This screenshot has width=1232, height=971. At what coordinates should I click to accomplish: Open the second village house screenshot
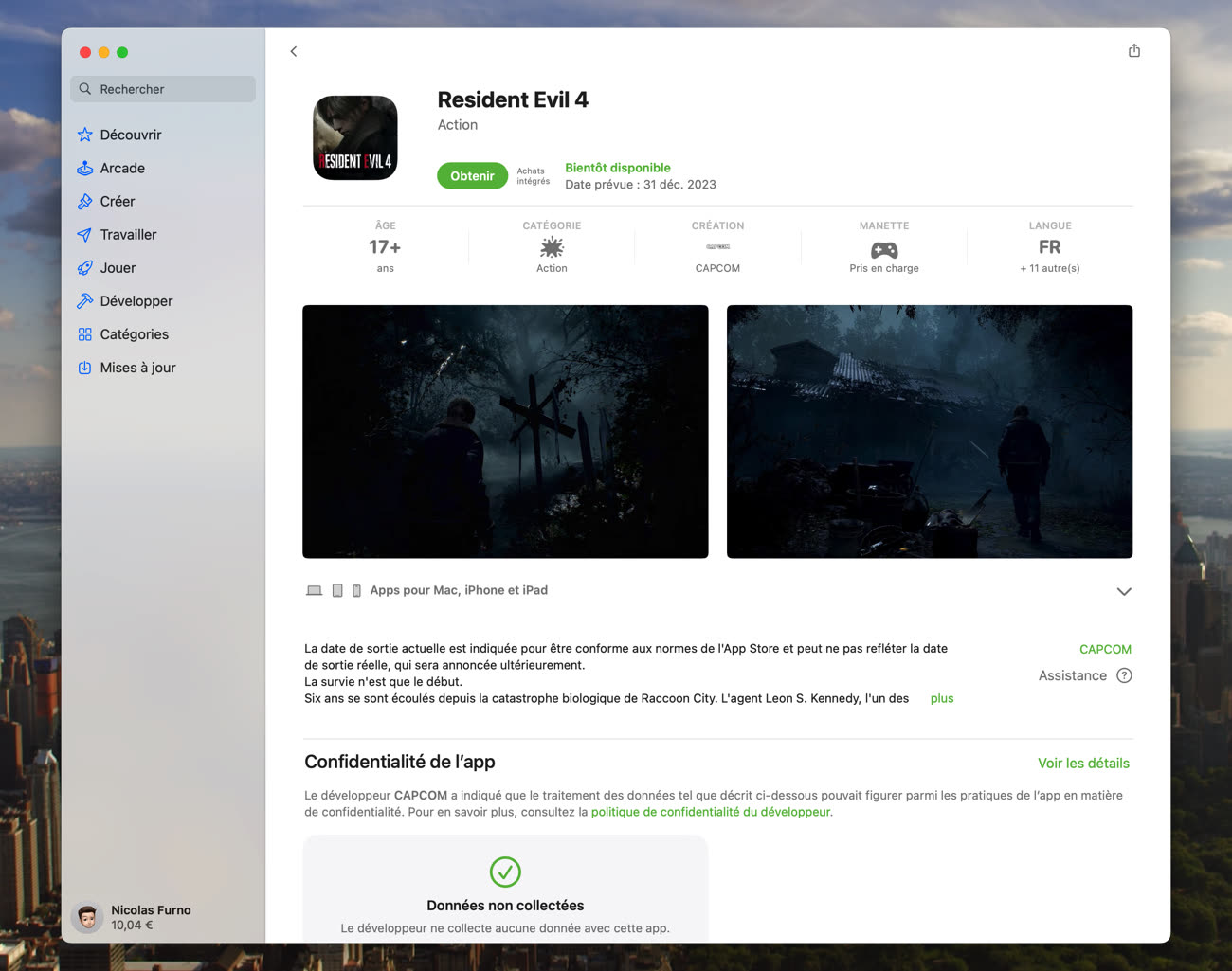click(930, 431)
